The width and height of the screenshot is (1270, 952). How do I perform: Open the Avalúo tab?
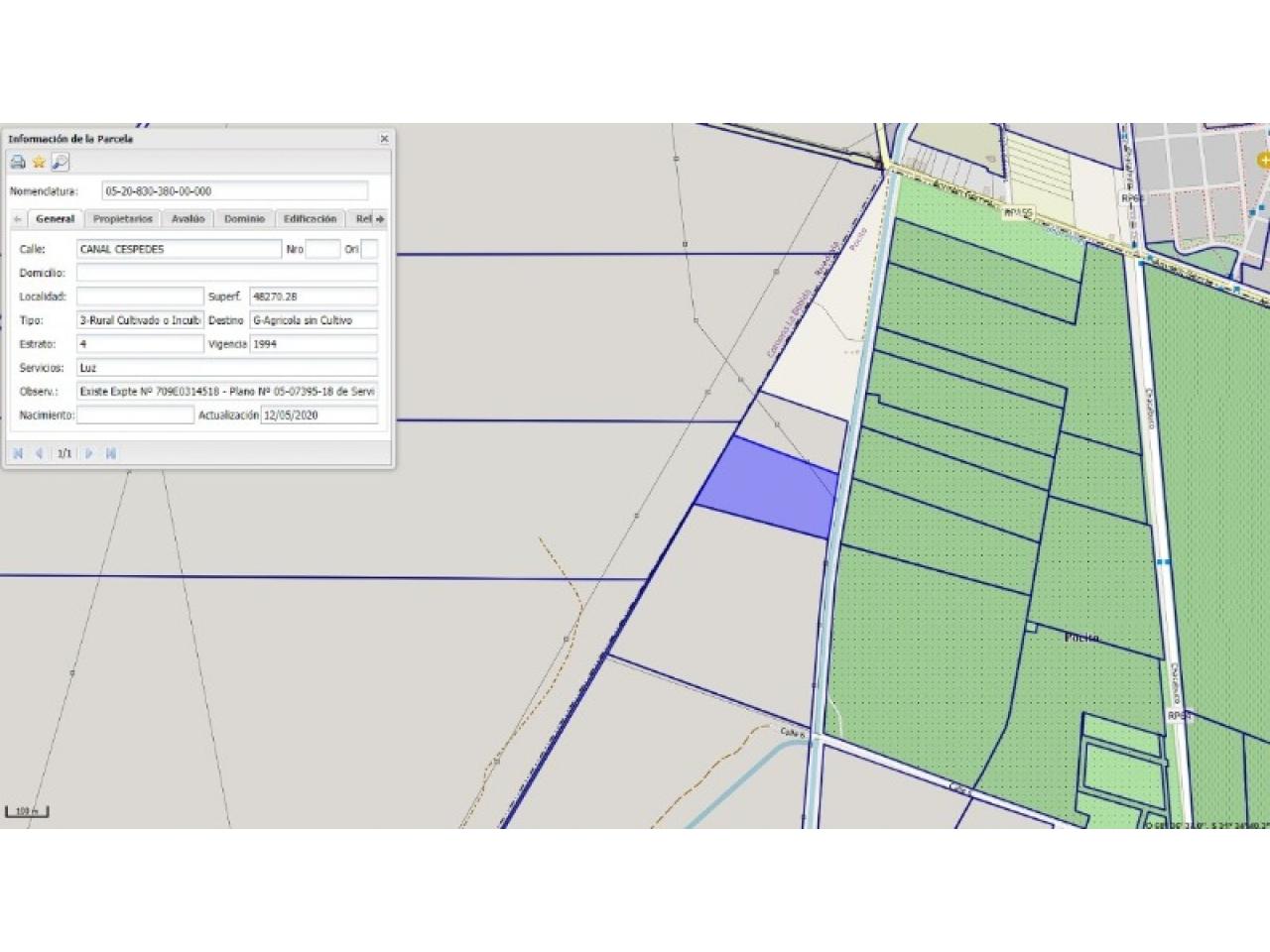[x=188, y=219]
